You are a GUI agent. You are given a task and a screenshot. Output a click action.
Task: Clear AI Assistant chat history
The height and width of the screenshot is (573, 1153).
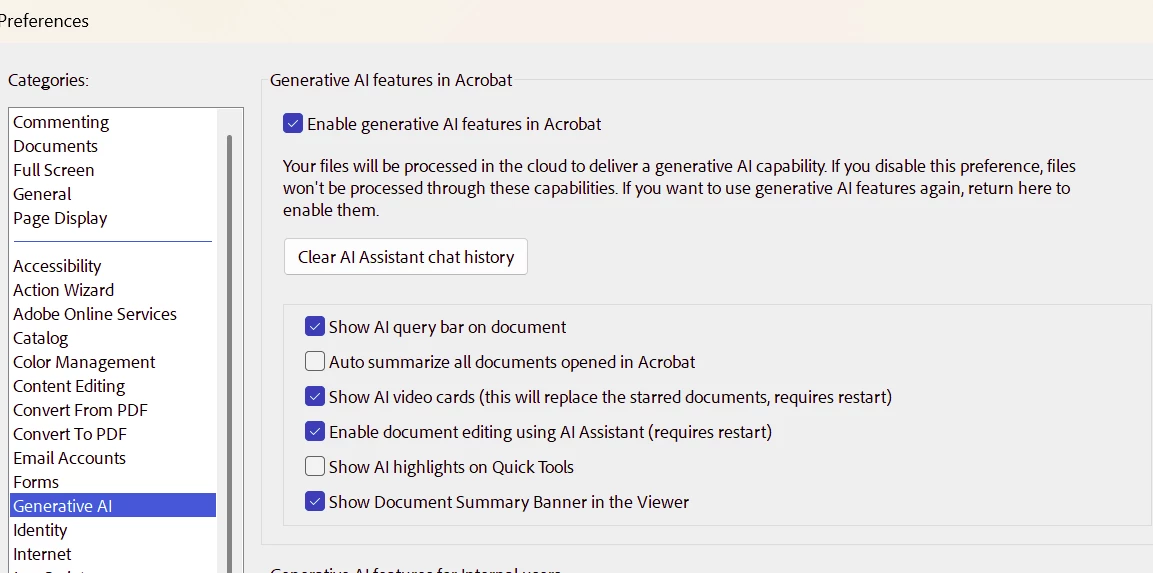406,257
